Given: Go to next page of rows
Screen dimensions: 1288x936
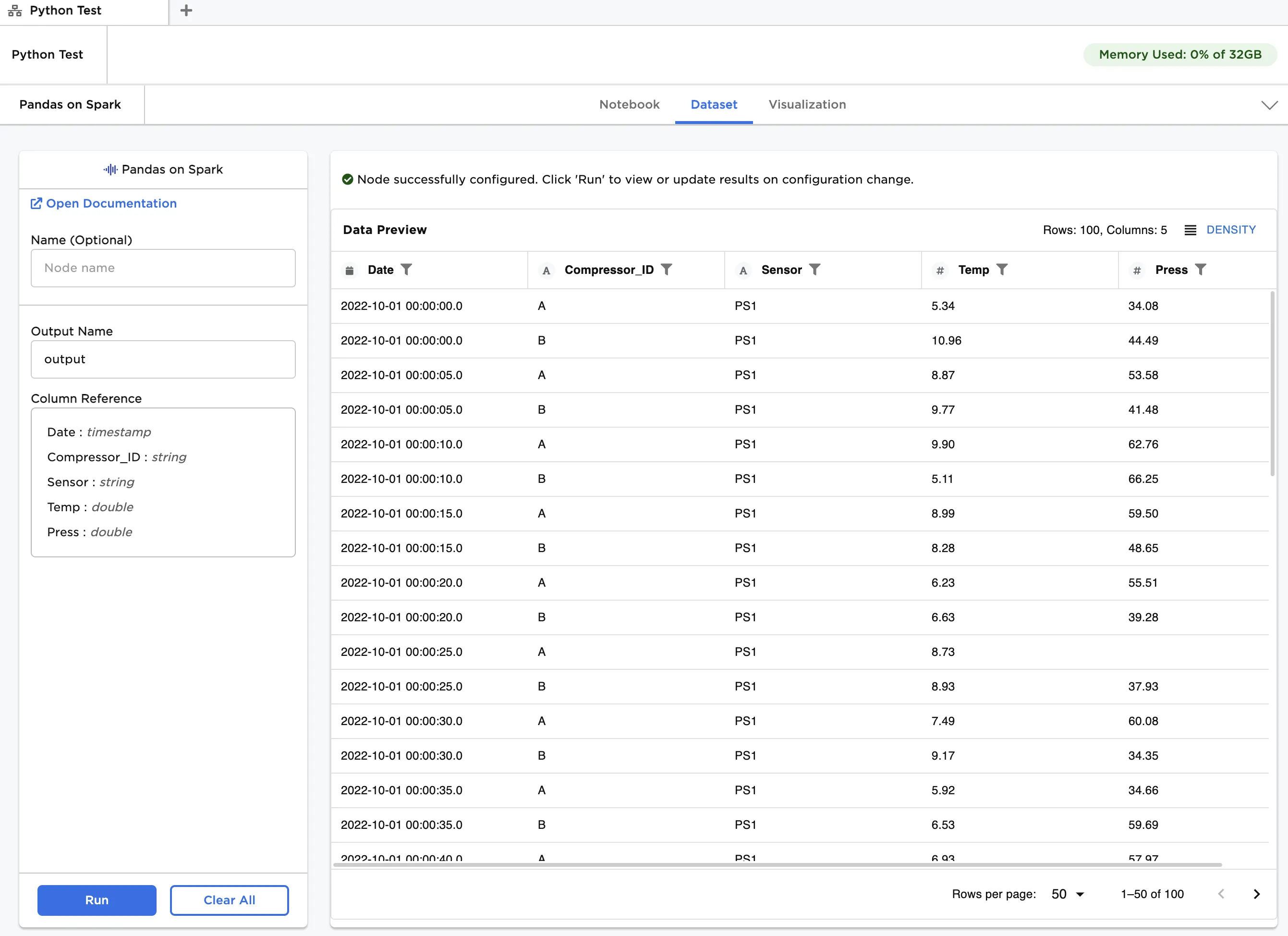Looking at the screenshot, I should click(x=1257, y=894).
